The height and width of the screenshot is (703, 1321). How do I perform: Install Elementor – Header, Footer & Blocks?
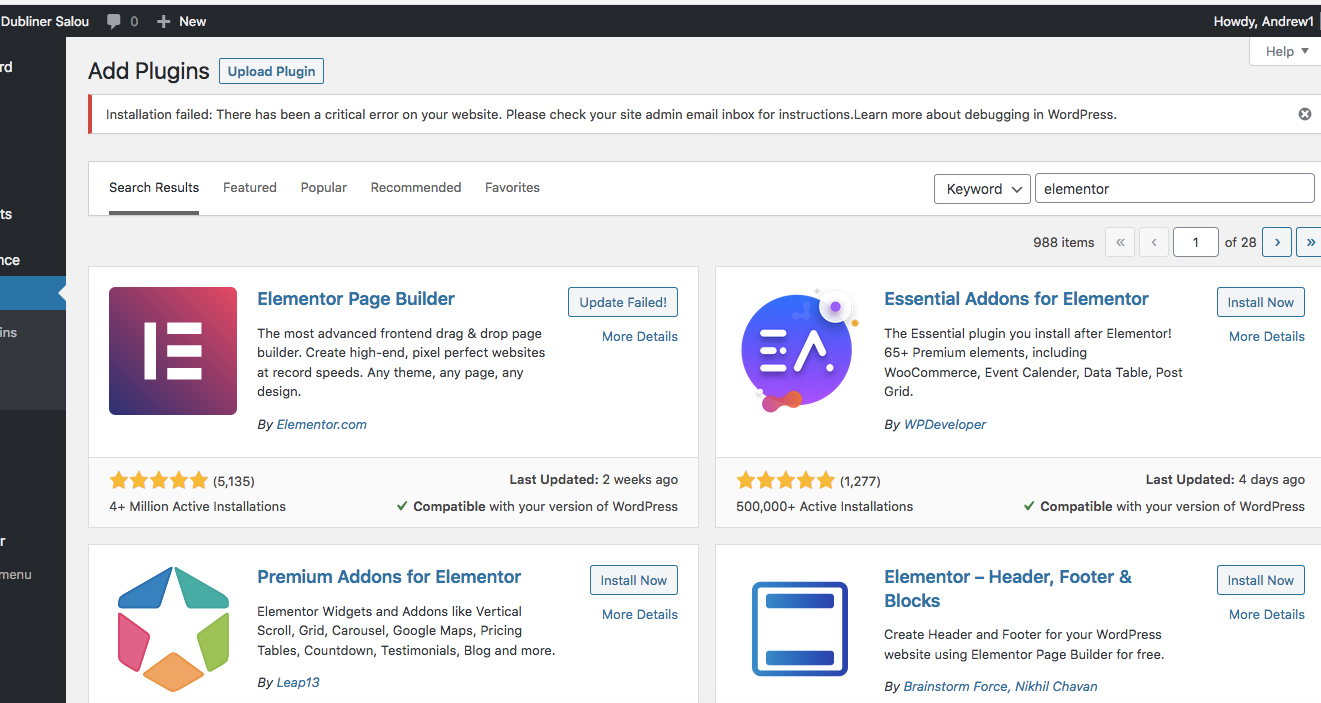(x=1260, y=580)
